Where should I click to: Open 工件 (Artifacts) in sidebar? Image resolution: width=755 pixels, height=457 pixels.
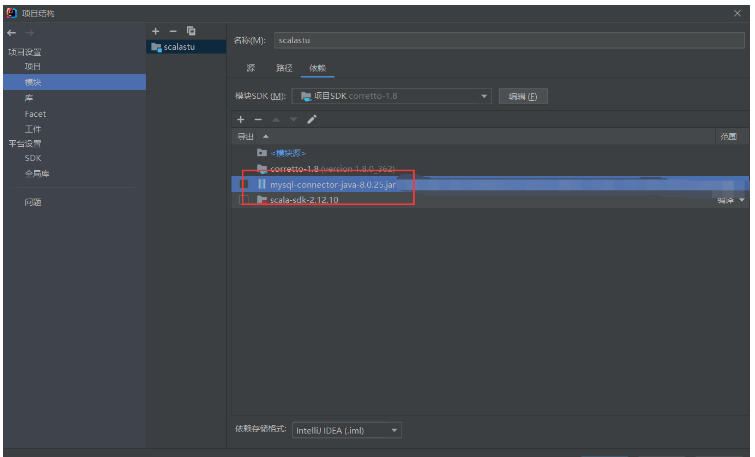(33, 129)
